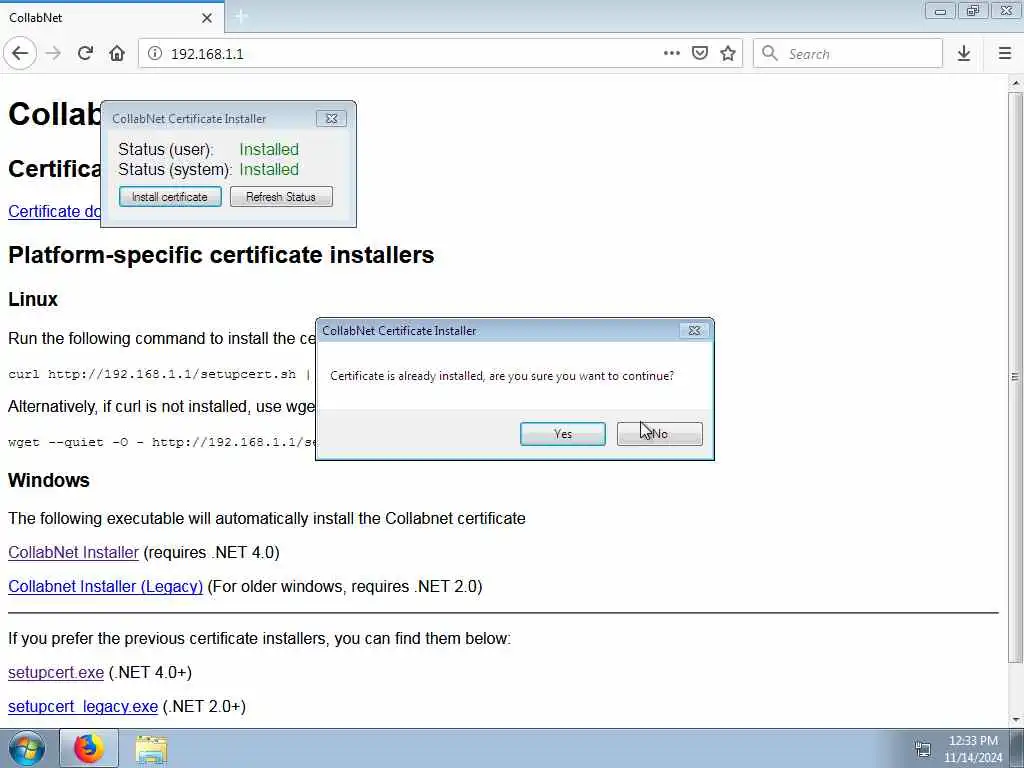Click the forward navigation arrow
Screen dimensions: 1024x768
point(54,54)
